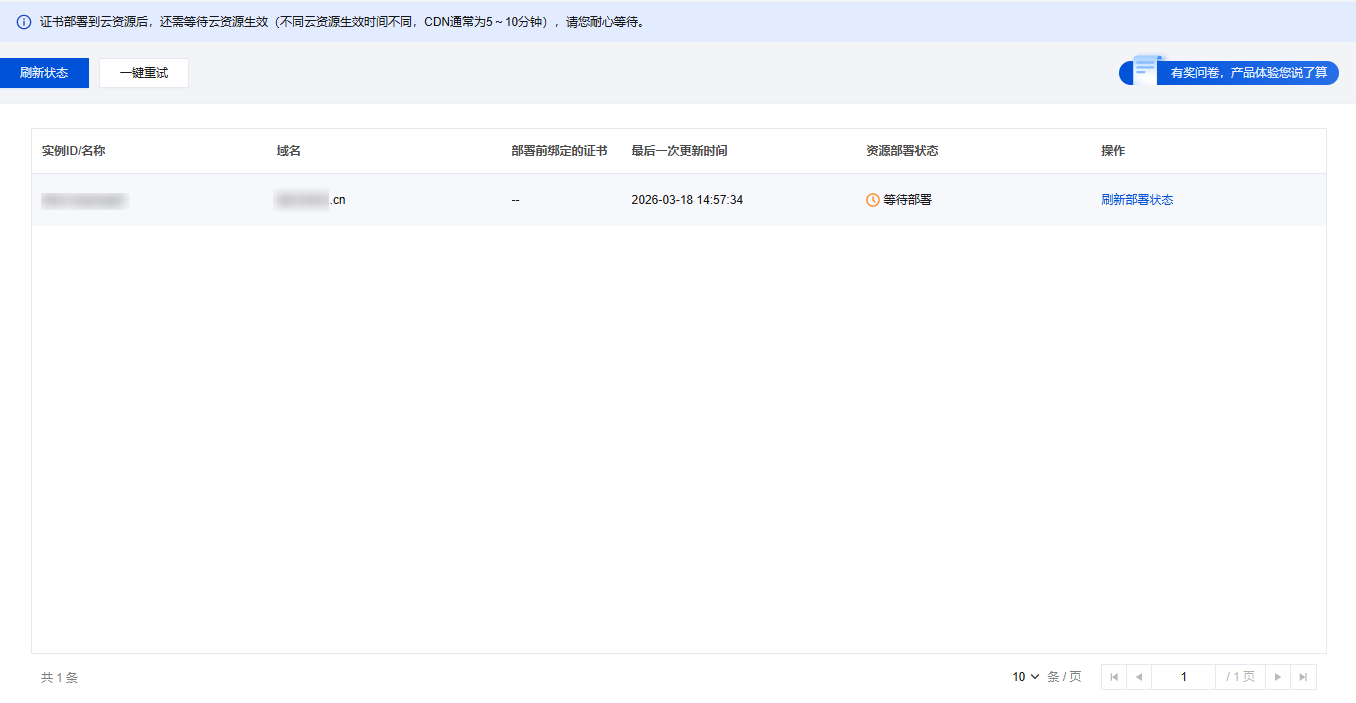Expand the 10 条/页 page size dropdown
The width and height of the screenshot is (1356, 703).
(1026, 677)
